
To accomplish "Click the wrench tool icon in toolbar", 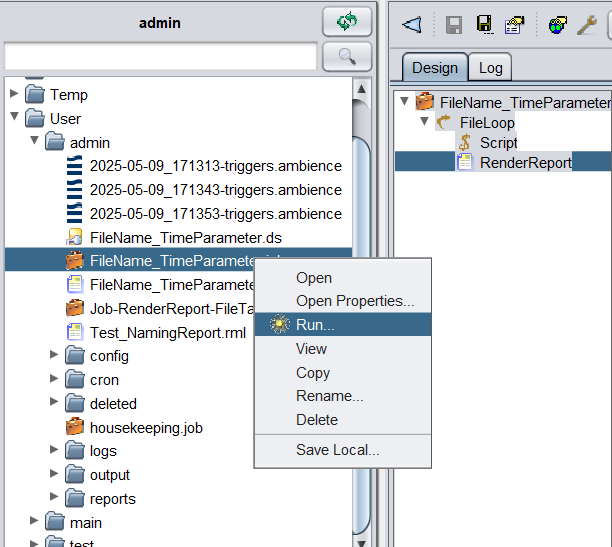I will [586, 25].
